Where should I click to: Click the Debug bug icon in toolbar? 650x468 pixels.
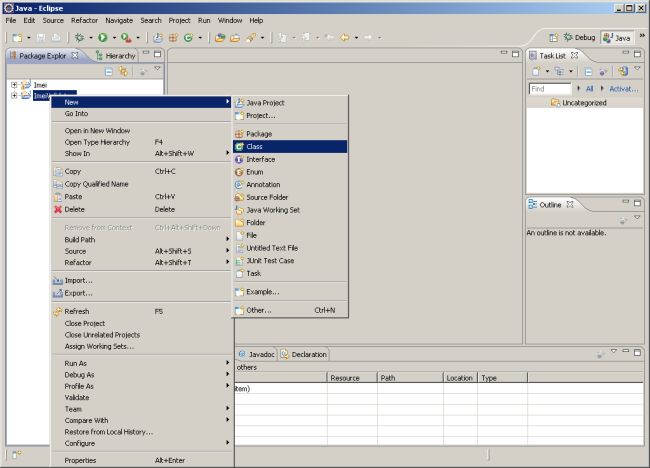pos(78,37)
